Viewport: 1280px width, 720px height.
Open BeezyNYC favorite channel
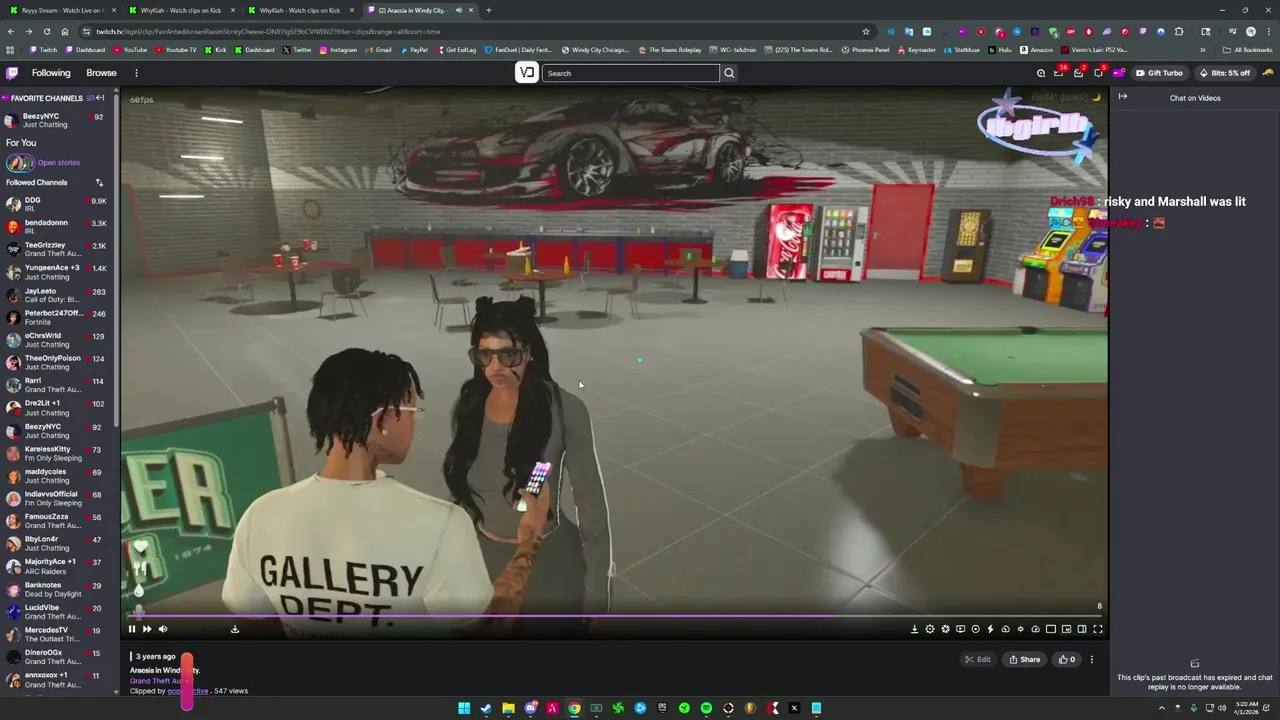pos(58,120)
